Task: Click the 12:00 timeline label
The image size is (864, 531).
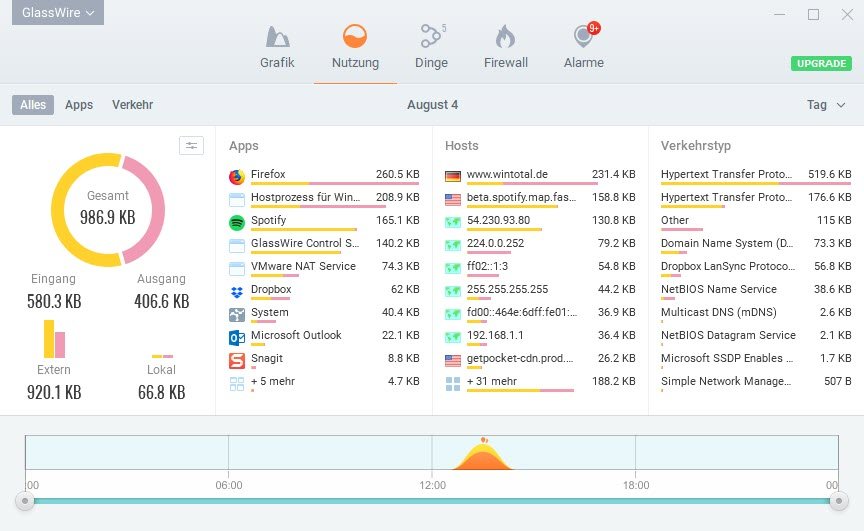Action: coord(433,485)
